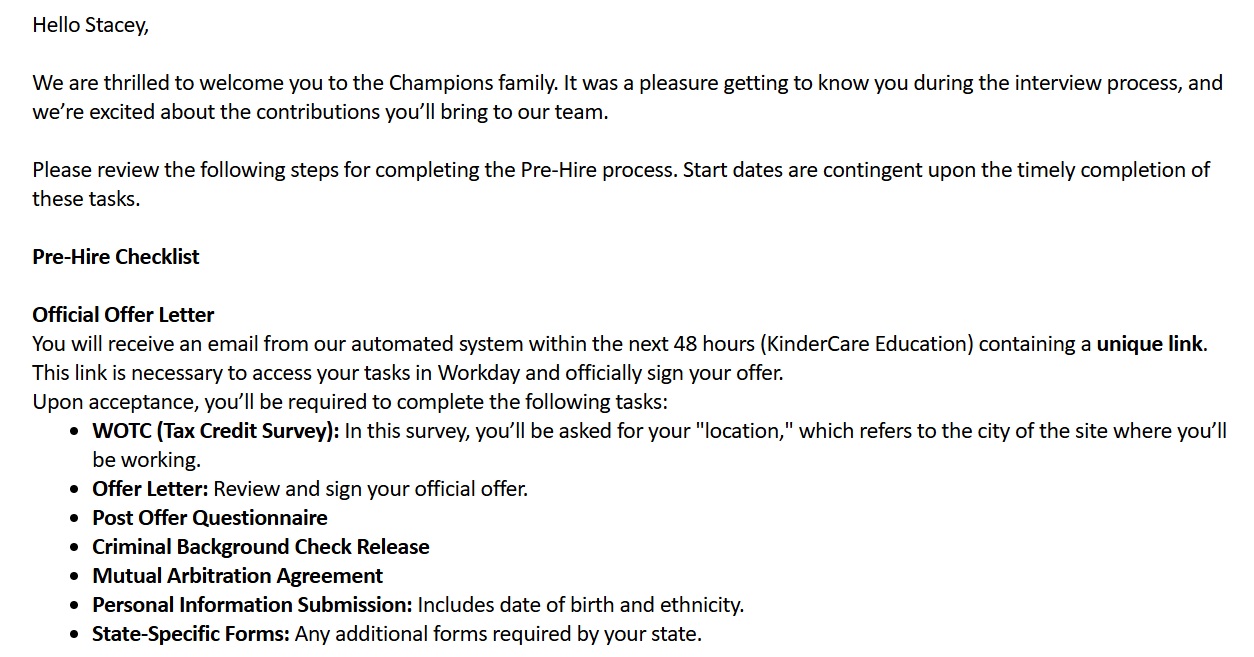Click 'Mutual Arbitration Agreement' bullet item
The width and height of the screenshot is (1254, 657).
point(237,576)
